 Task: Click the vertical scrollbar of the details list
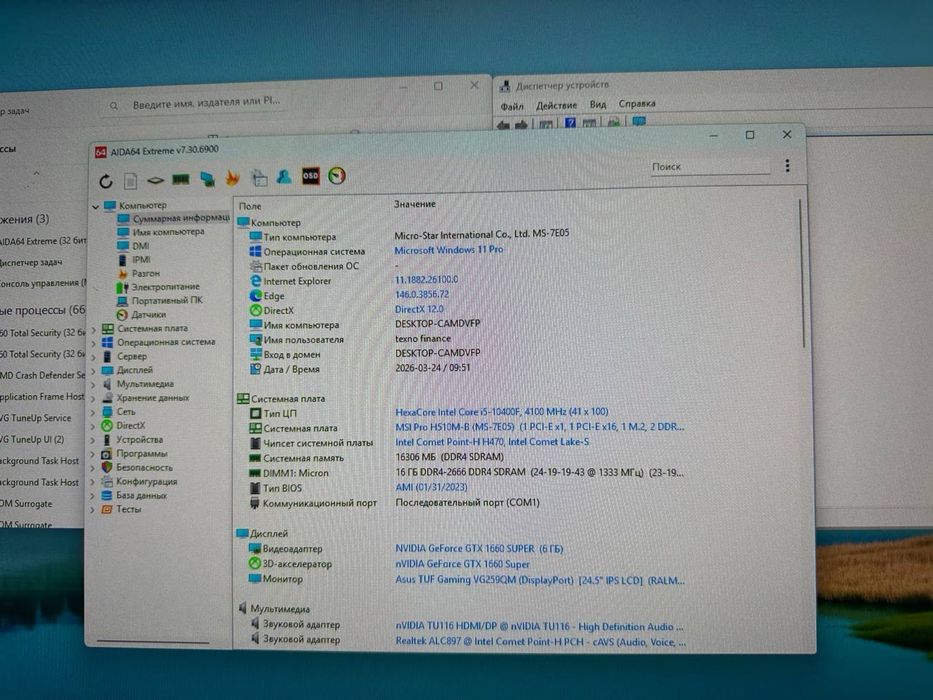(x=801, y=274)
